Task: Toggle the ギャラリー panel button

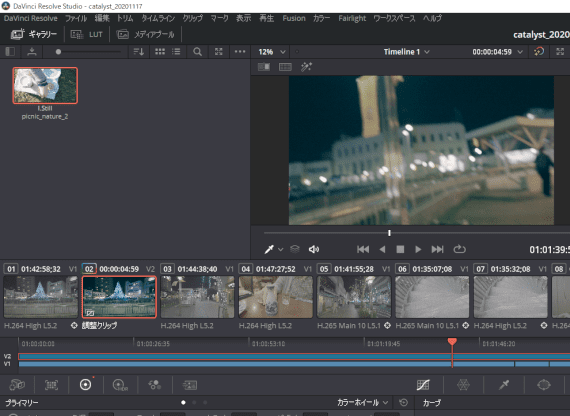Action: coord(34,34)
